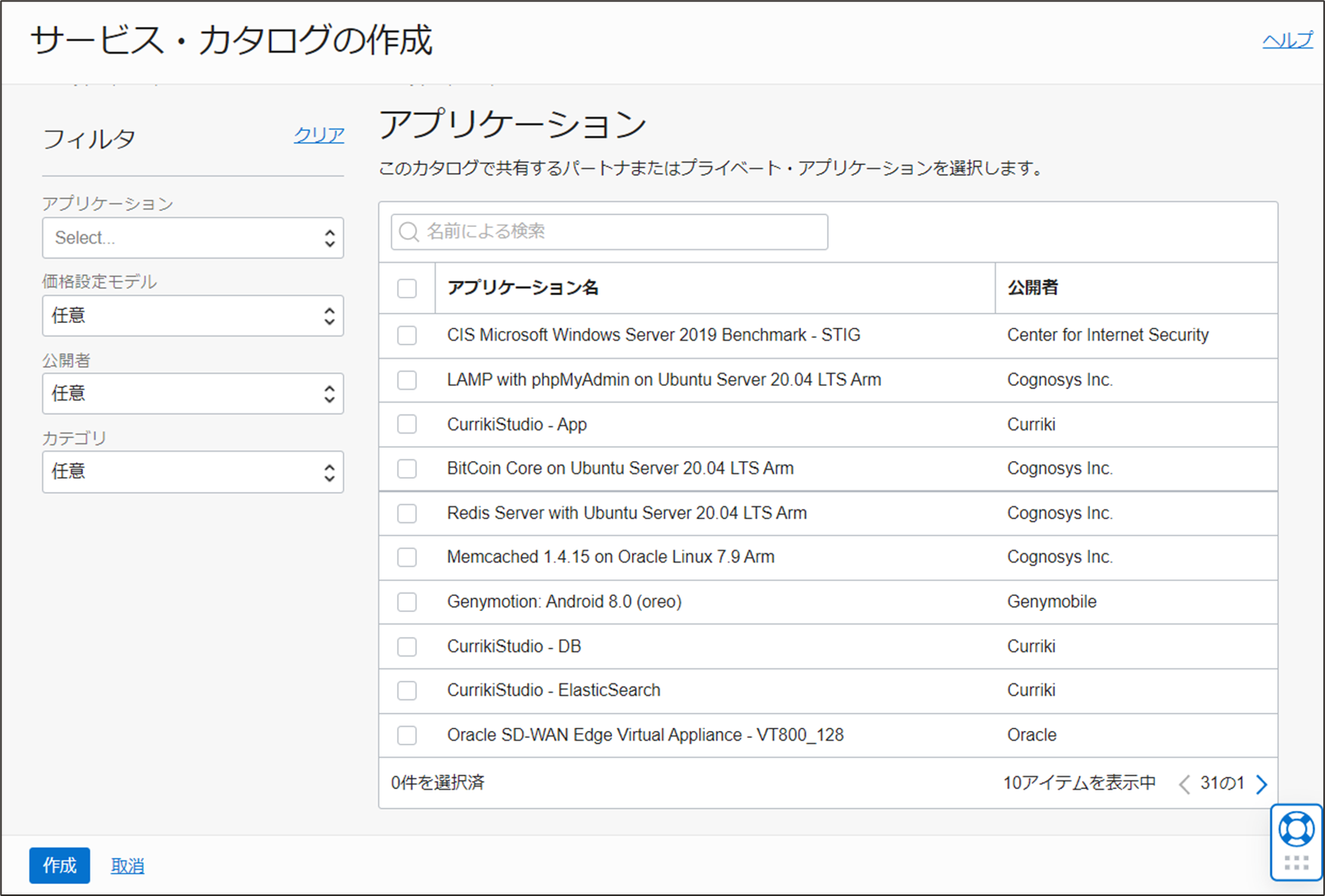Click BitCoin Core on Ubuntu Server 20.04 LTS Arm
This screenshot has height=896, width=1325.
pyautogui.click(x=620, y=469)
